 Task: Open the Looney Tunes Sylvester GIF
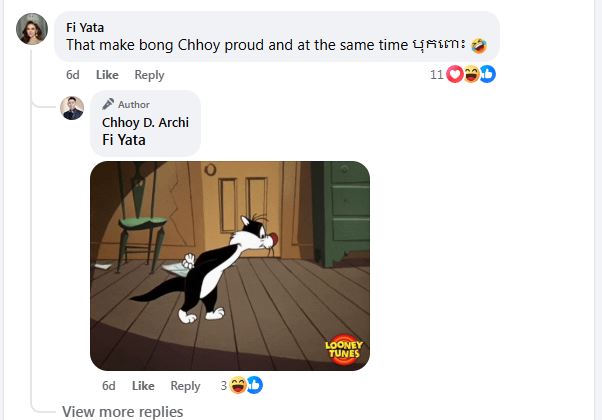pos(230,266)
